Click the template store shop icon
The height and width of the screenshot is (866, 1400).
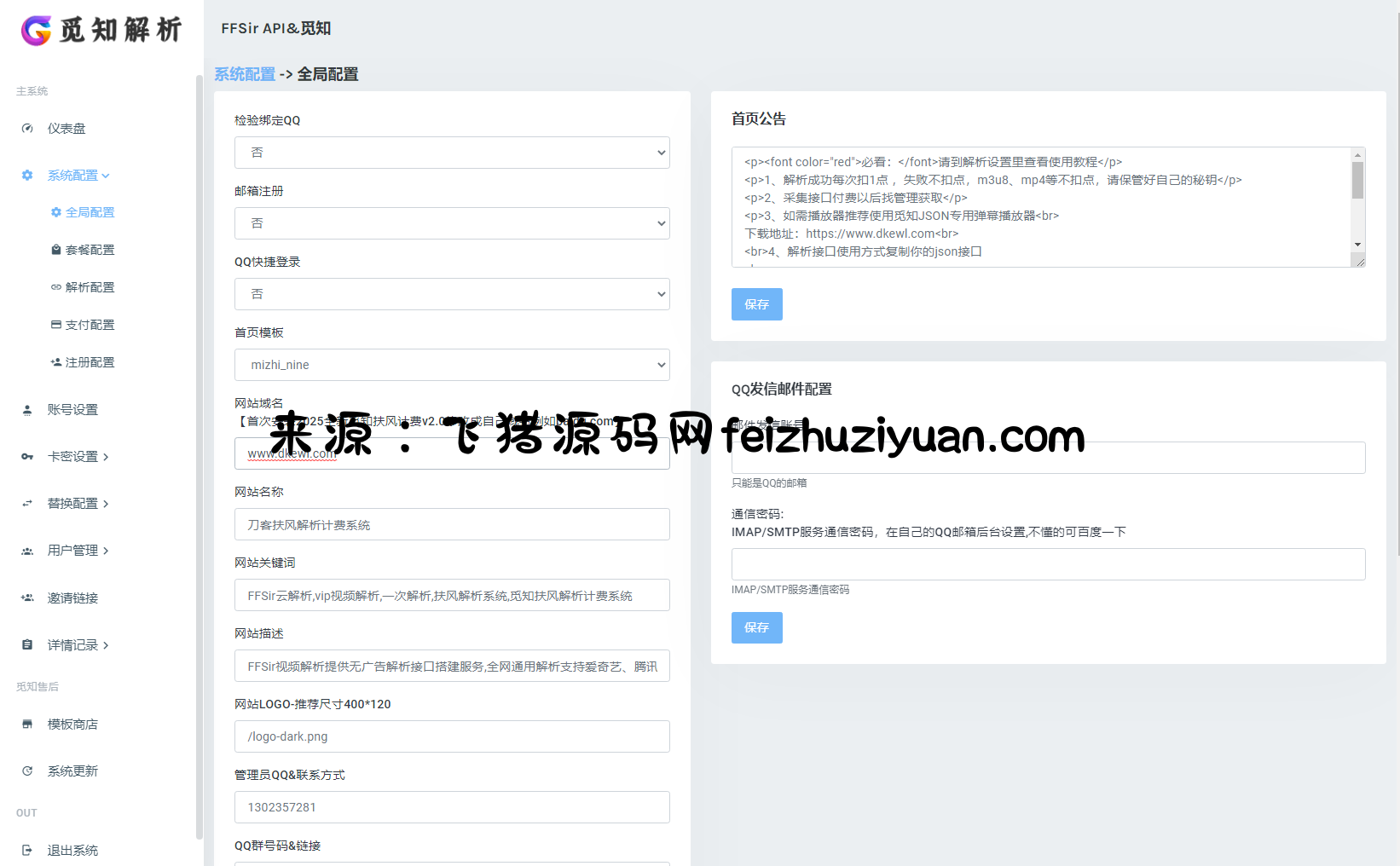tap(27, 725)
